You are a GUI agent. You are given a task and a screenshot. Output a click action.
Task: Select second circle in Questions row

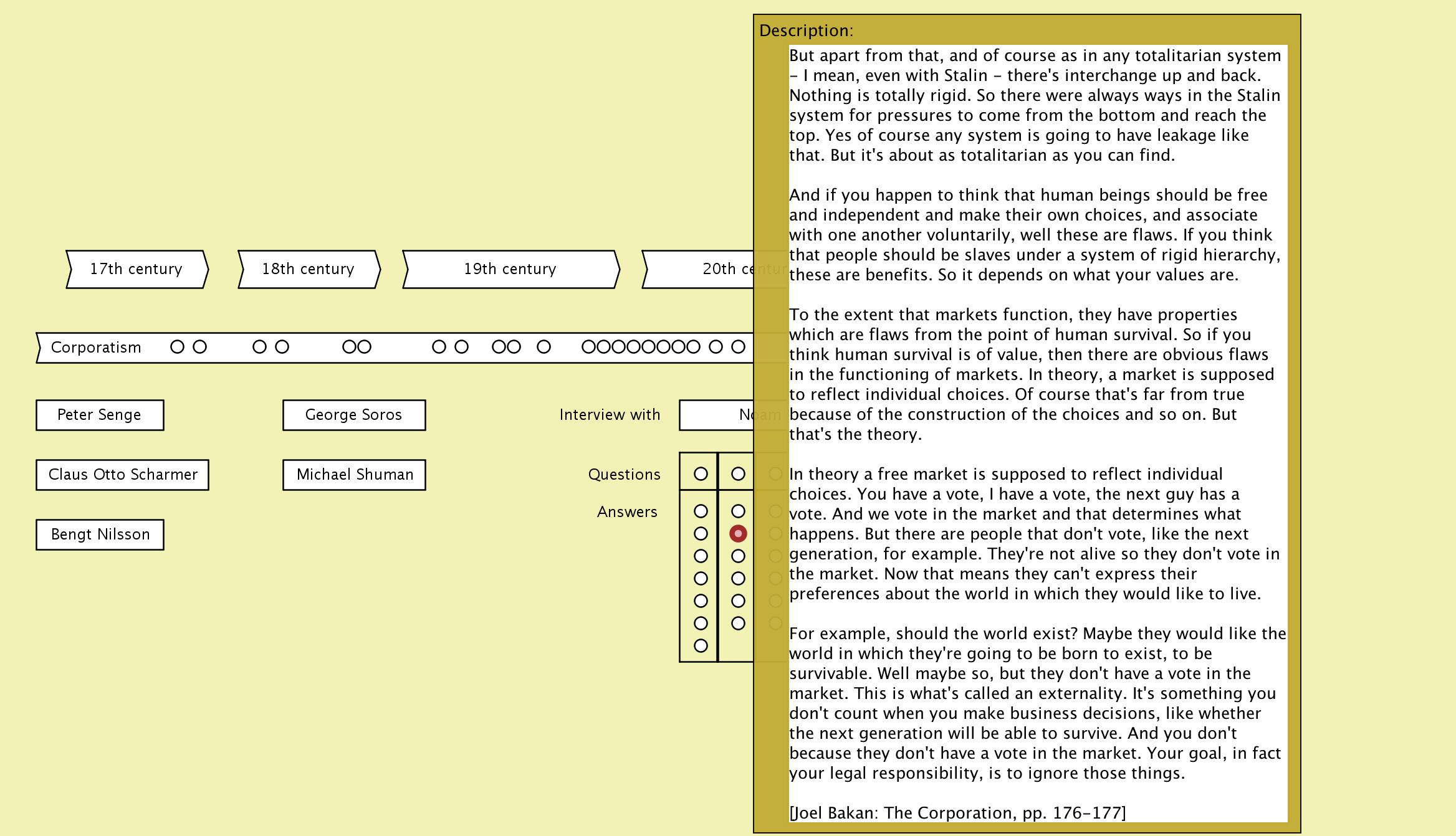click(x=738, y=474)
